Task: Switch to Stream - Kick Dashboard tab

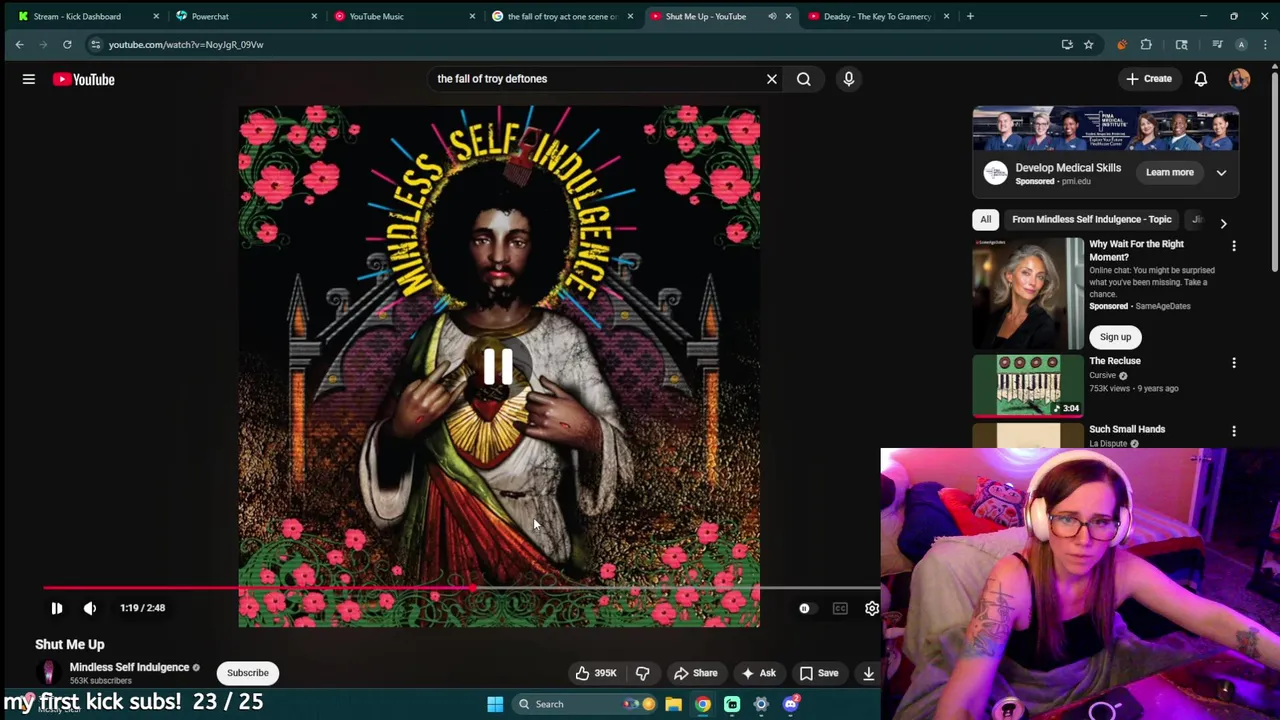Action: (77, 16)
